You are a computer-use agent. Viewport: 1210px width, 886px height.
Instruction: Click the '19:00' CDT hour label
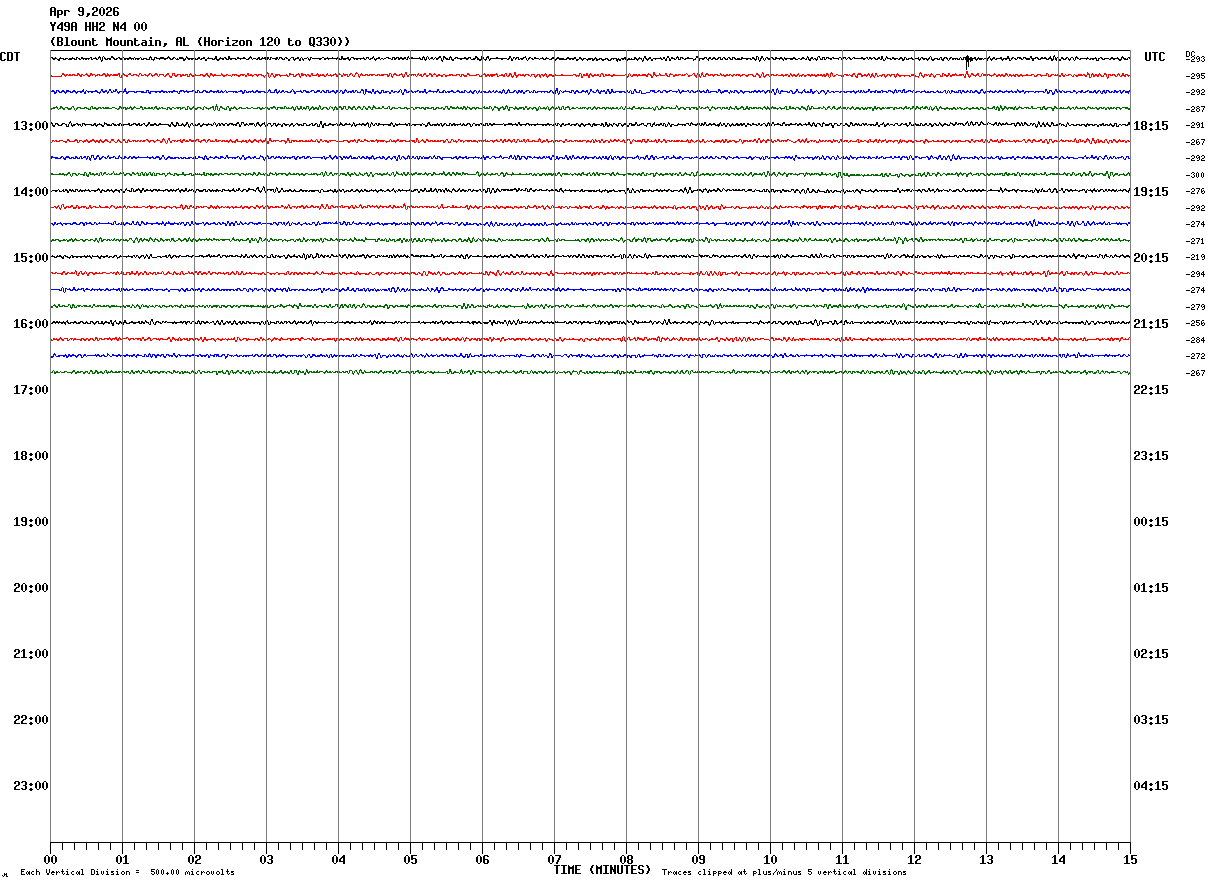pos(31,521)
